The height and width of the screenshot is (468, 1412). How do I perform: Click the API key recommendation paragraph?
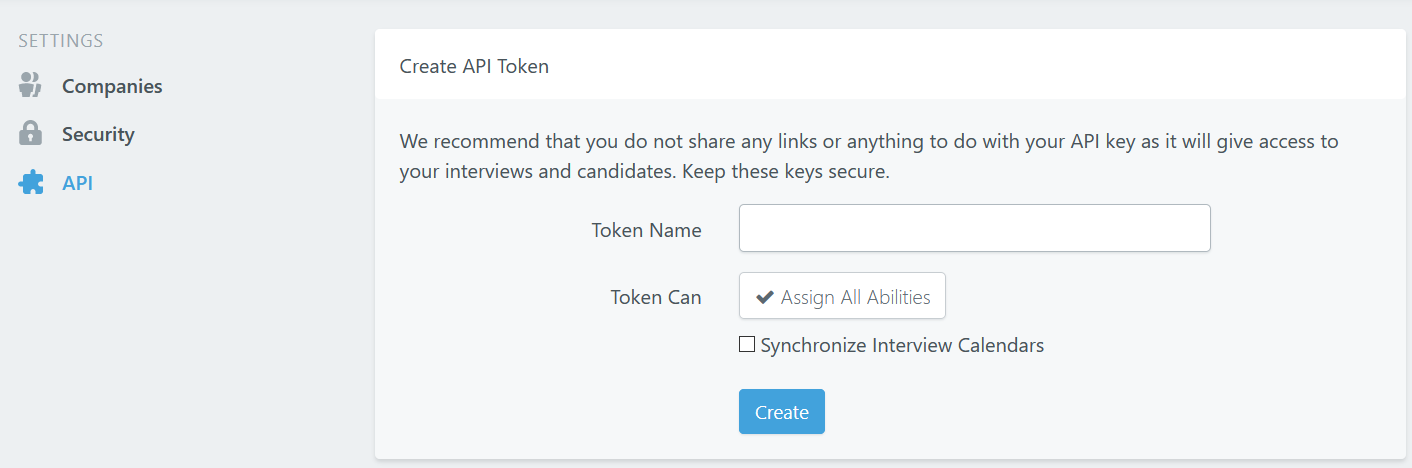coord(868,142)
